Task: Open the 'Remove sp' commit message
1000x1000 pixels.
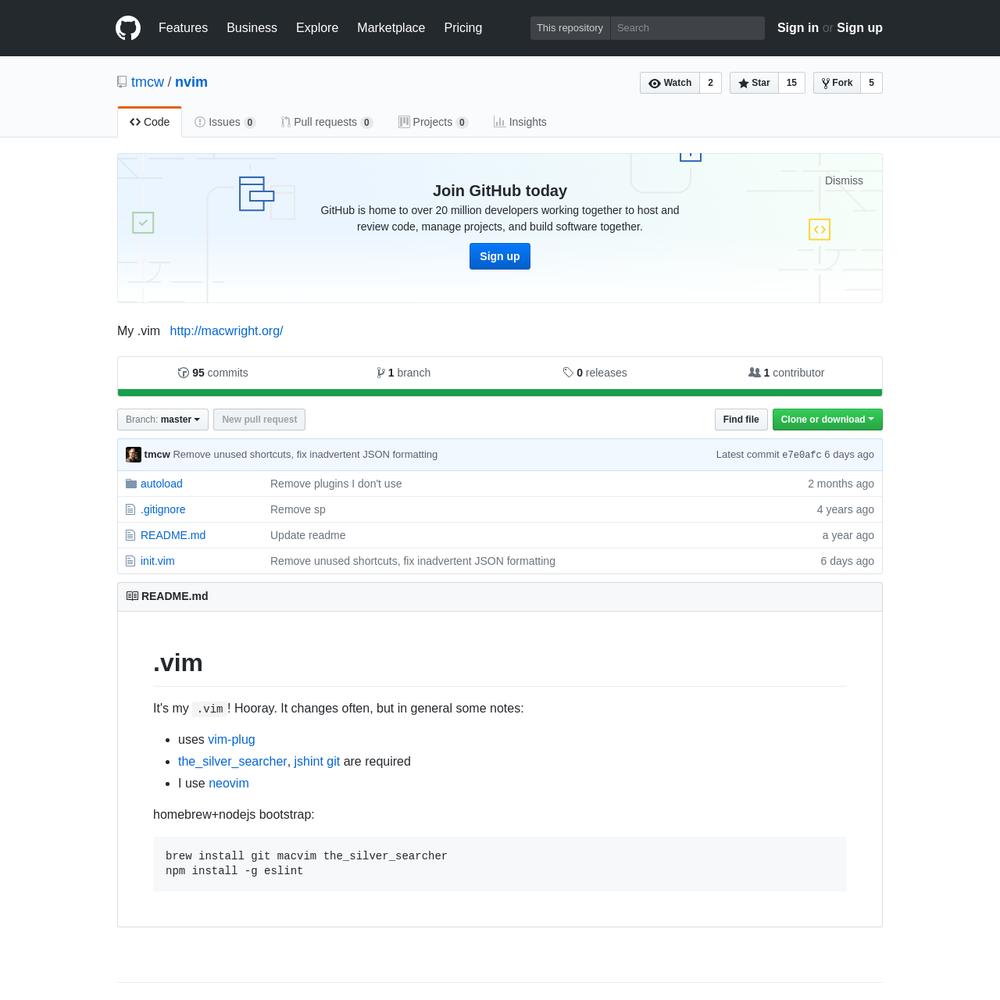Action: 298,510
